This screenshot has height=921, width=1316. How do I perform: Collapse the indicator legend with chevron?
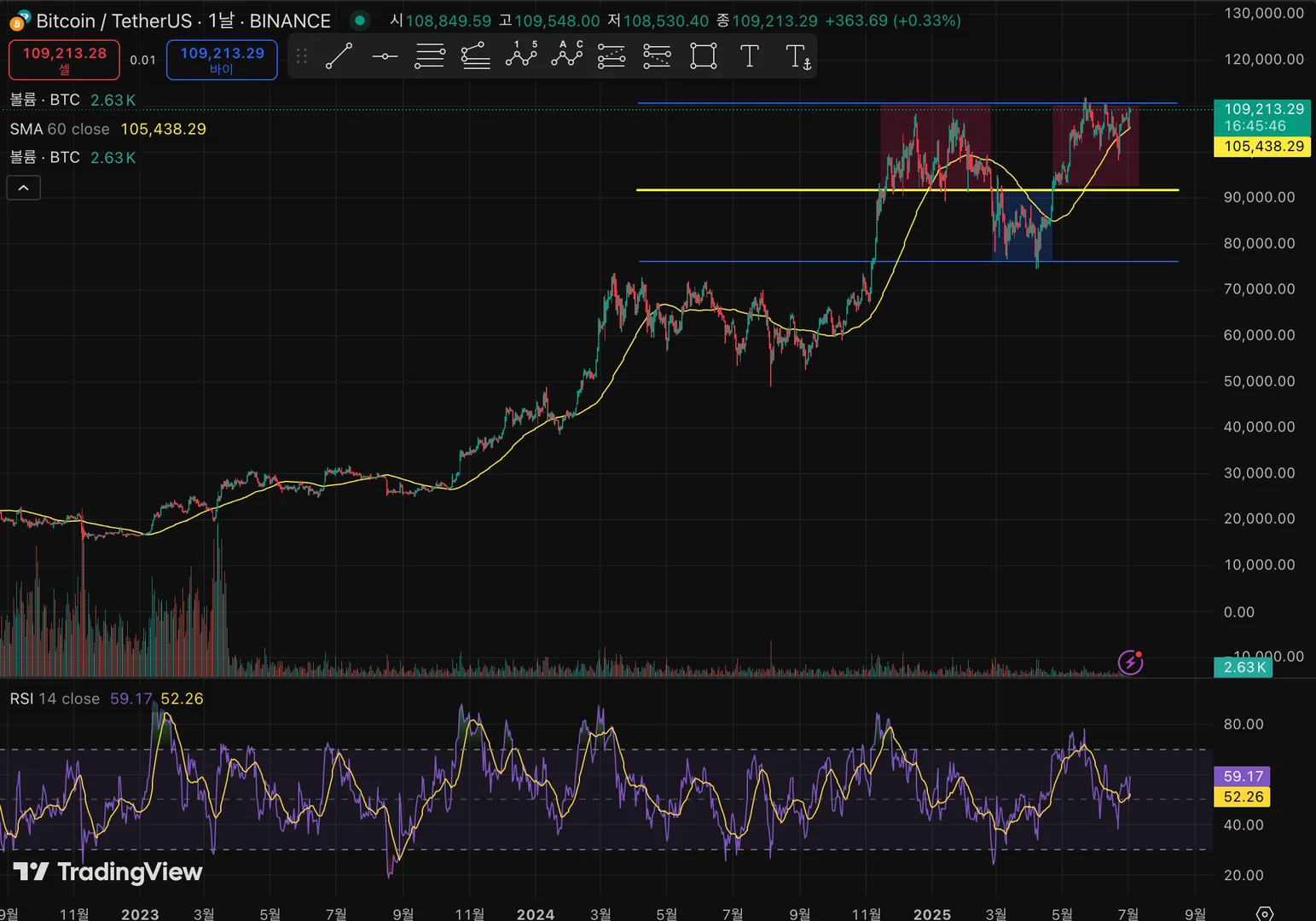click(x=24, y=188)
